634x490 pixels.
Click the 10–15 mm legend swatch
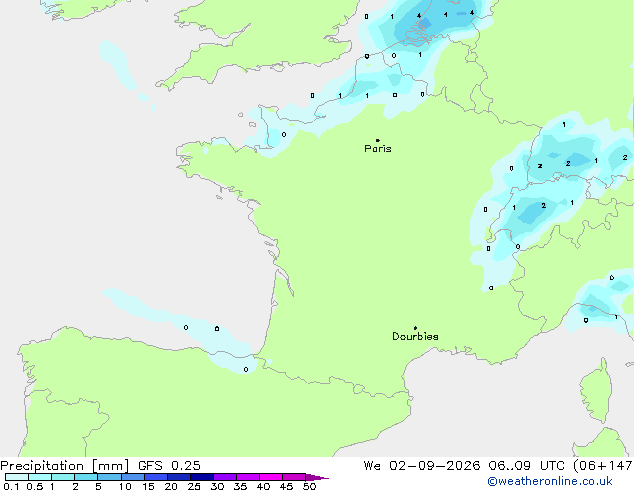tap(132, 477)
